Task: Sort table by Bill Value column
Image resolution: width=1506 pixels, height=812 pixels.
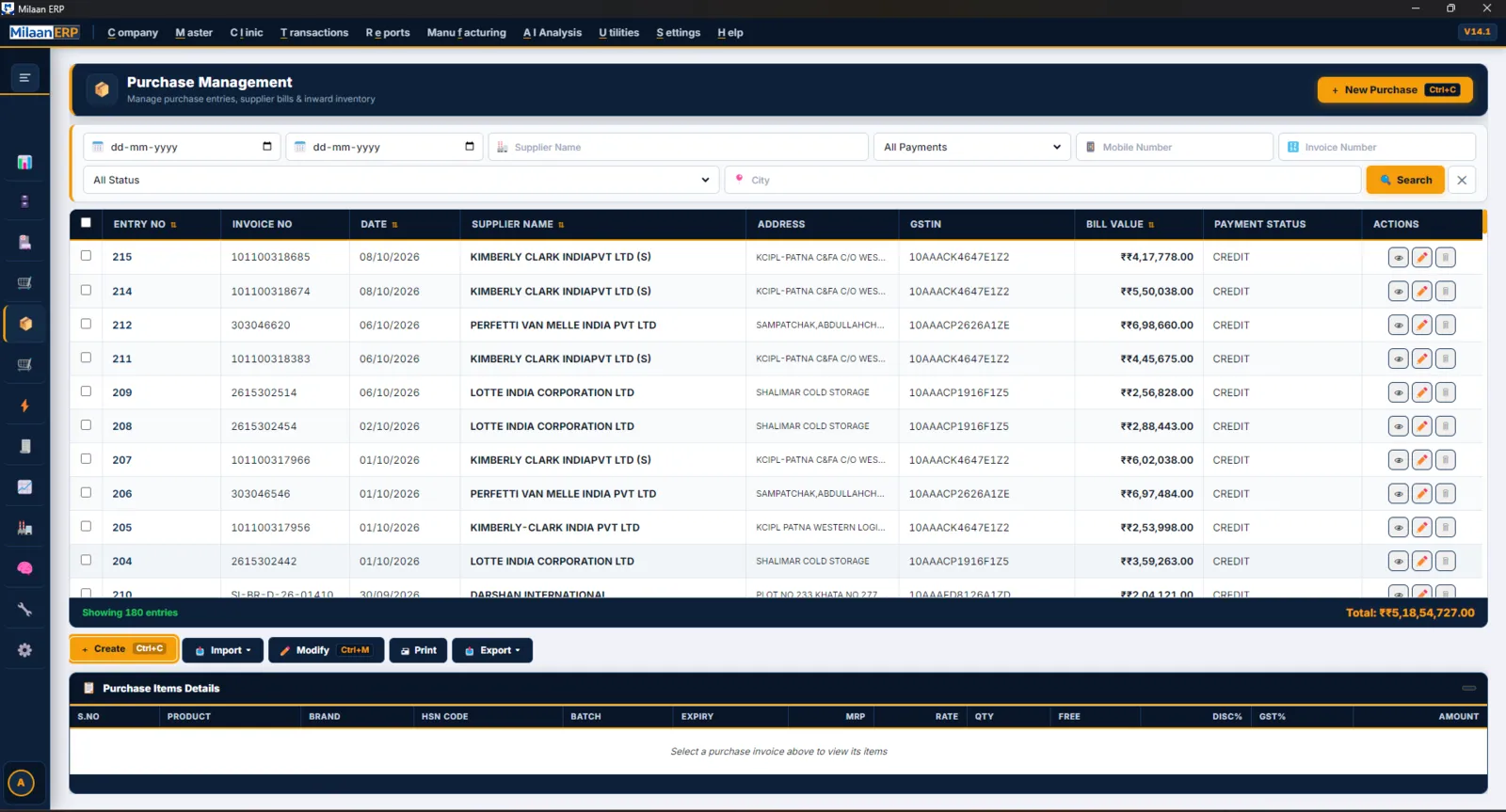Action: pos(1120,224)
